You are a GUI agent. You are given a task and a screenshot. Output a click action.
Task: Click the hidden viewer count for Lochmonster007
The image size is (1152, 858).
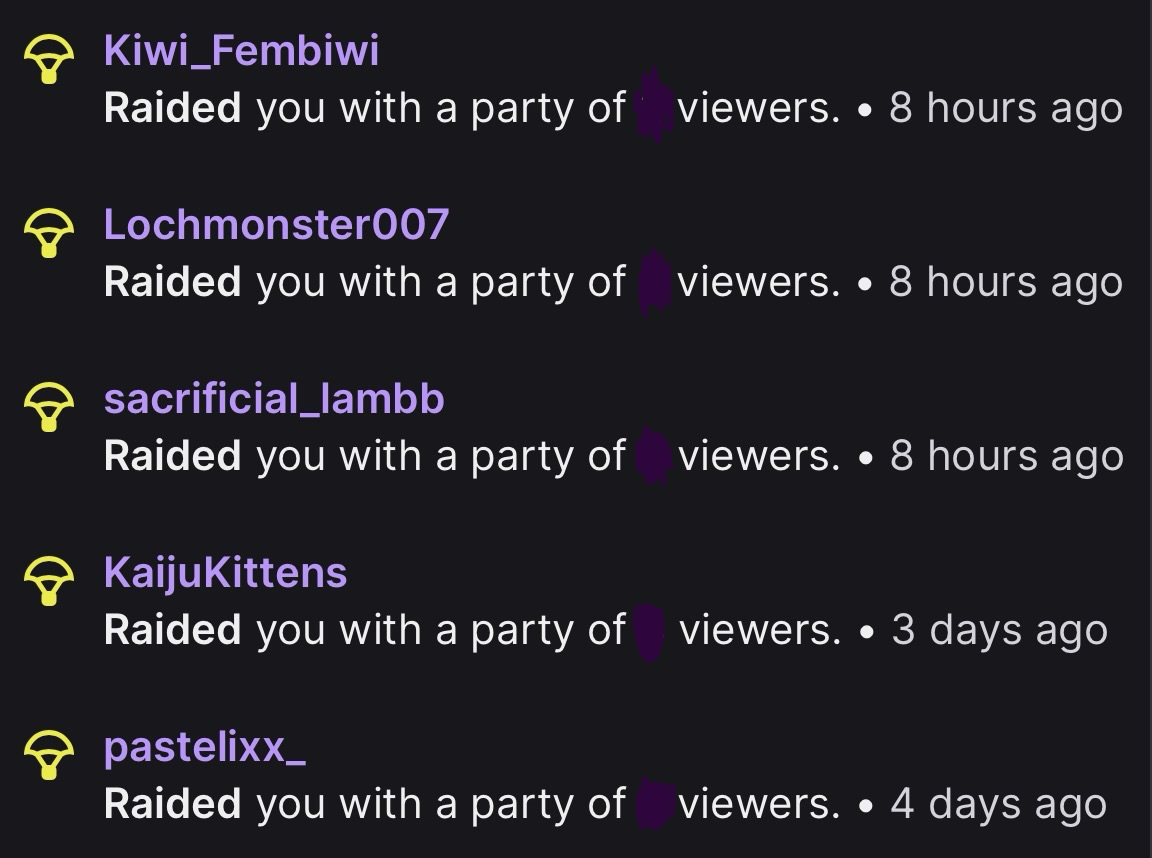(653, 282)
